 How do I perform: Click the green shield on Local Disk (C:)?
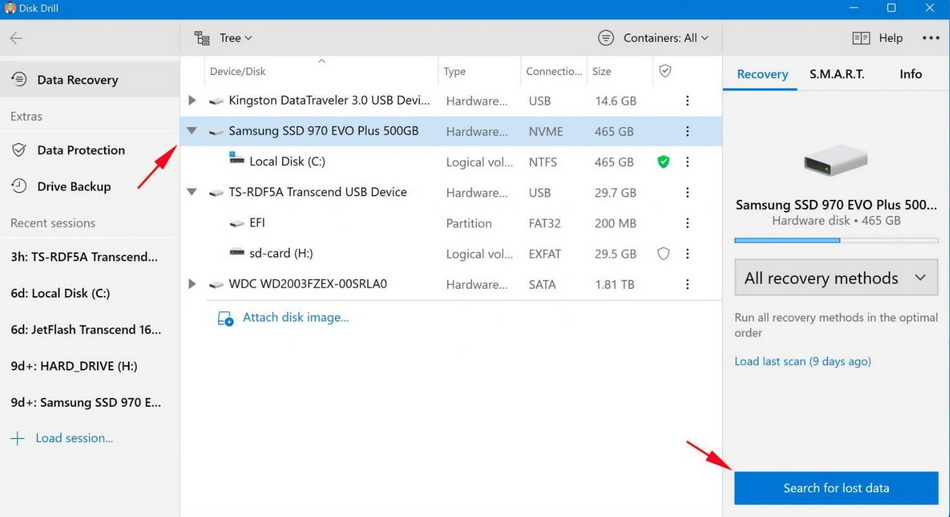tap(663, 162)
